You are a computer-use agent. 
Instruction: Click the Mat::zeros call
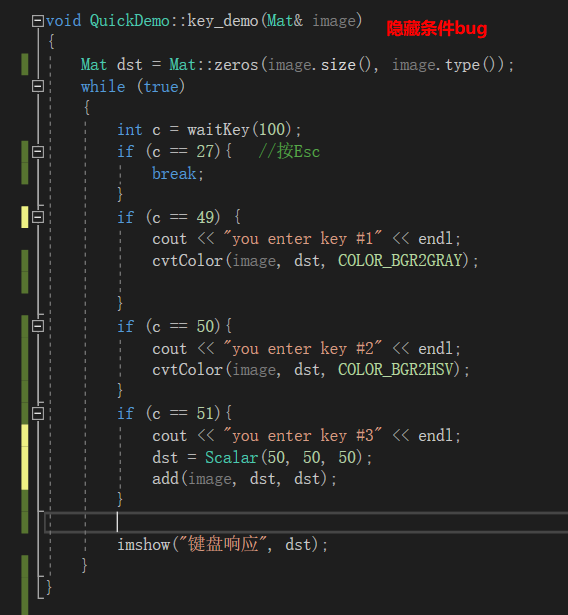(214, 65)
